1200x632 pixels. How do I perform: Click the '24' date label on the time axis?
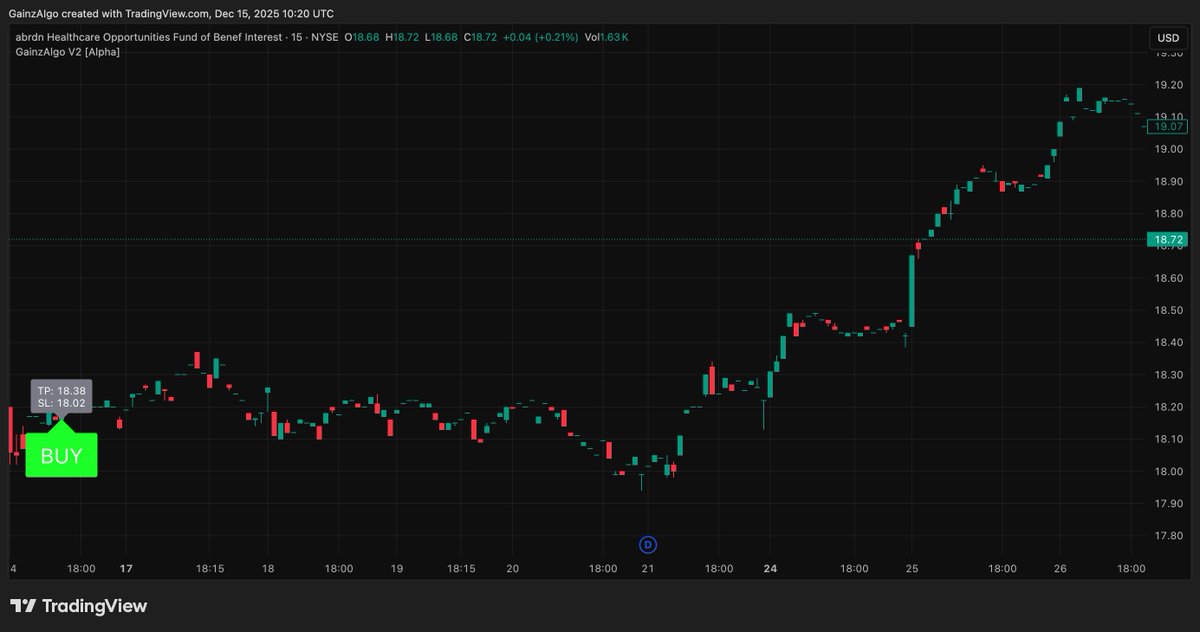tap(771, 567)
